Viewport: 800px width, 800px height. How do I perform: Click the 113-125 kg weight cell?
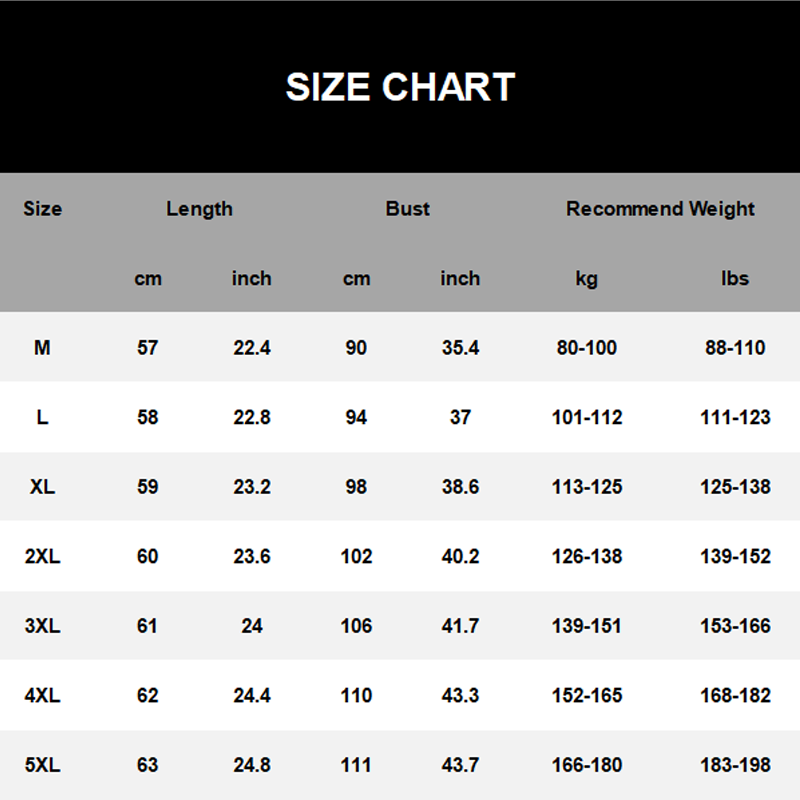[x=586, y=487]
